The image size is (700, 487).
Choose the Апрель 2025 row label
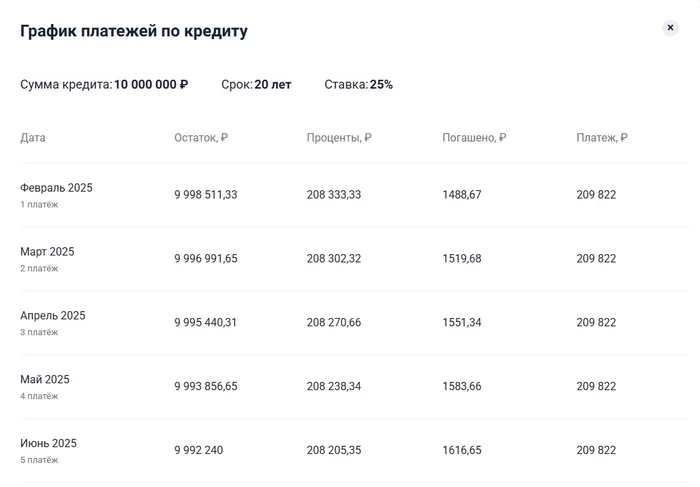coord(53,316)
